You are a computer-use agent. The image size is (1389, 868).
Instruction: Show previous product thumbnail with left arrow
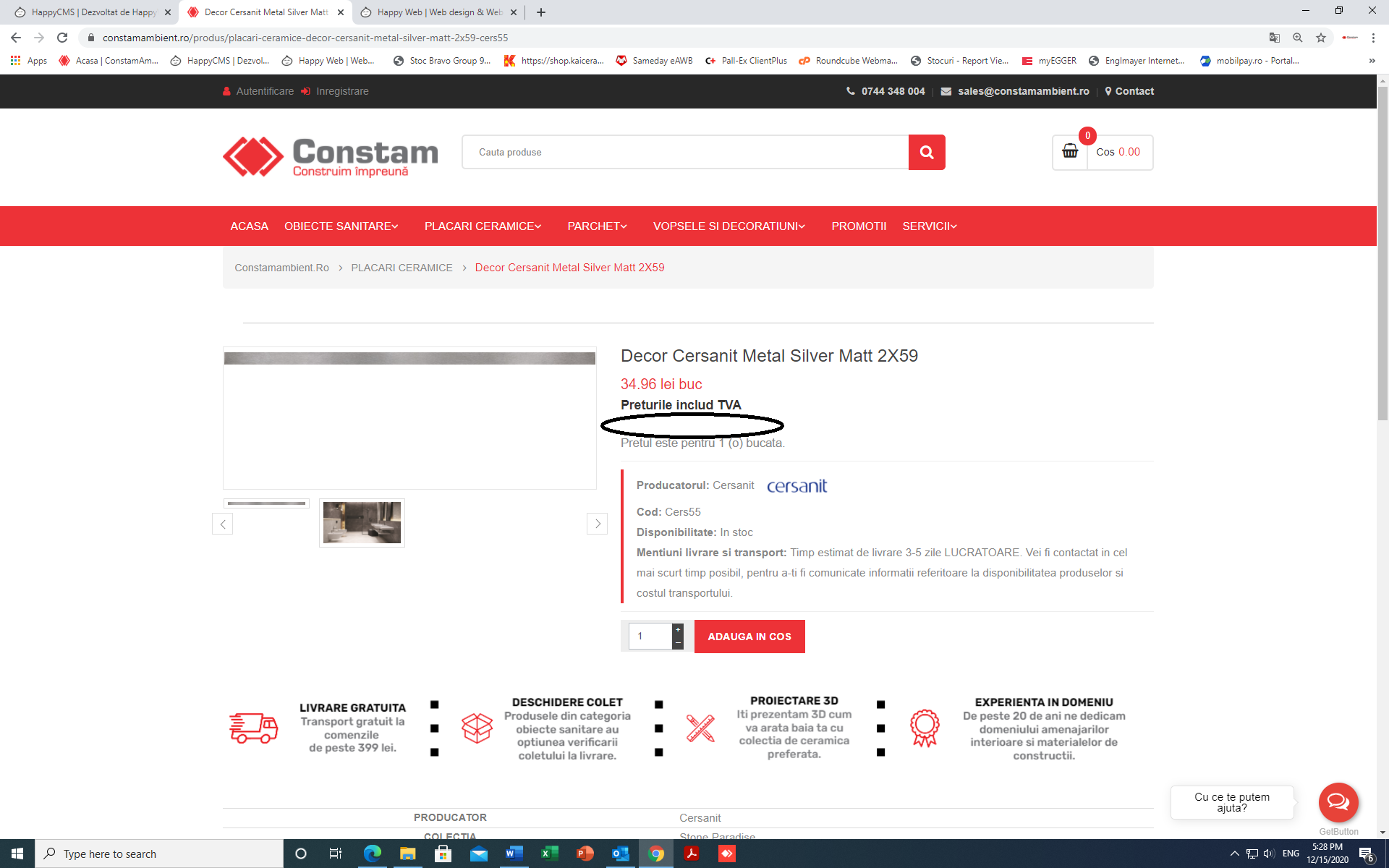(223, 524)
